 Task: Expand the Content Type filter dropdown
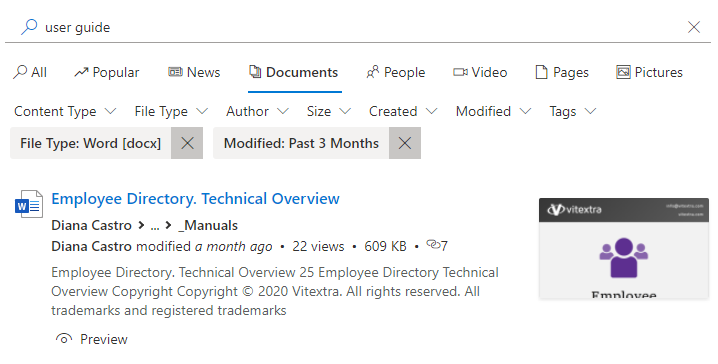65,111
